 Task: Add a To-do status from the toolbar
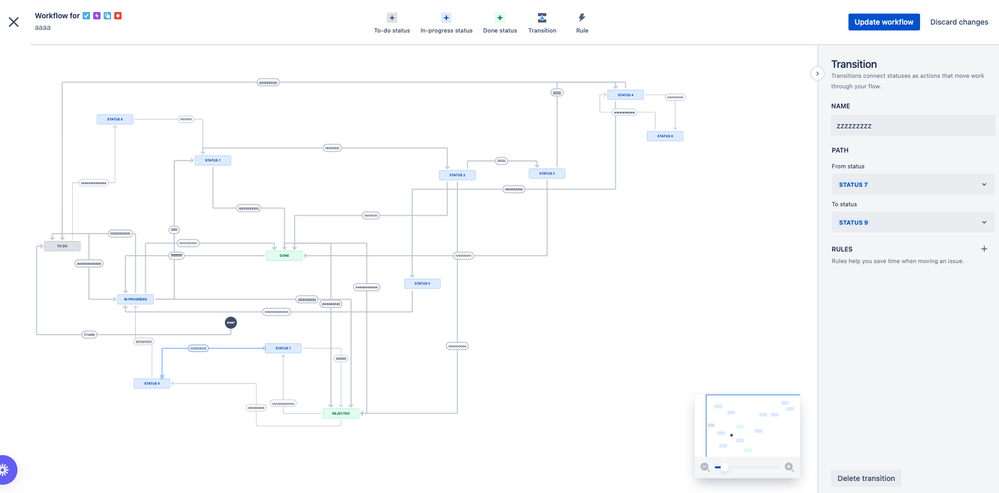pyautogui.click(x=392, y=23)
